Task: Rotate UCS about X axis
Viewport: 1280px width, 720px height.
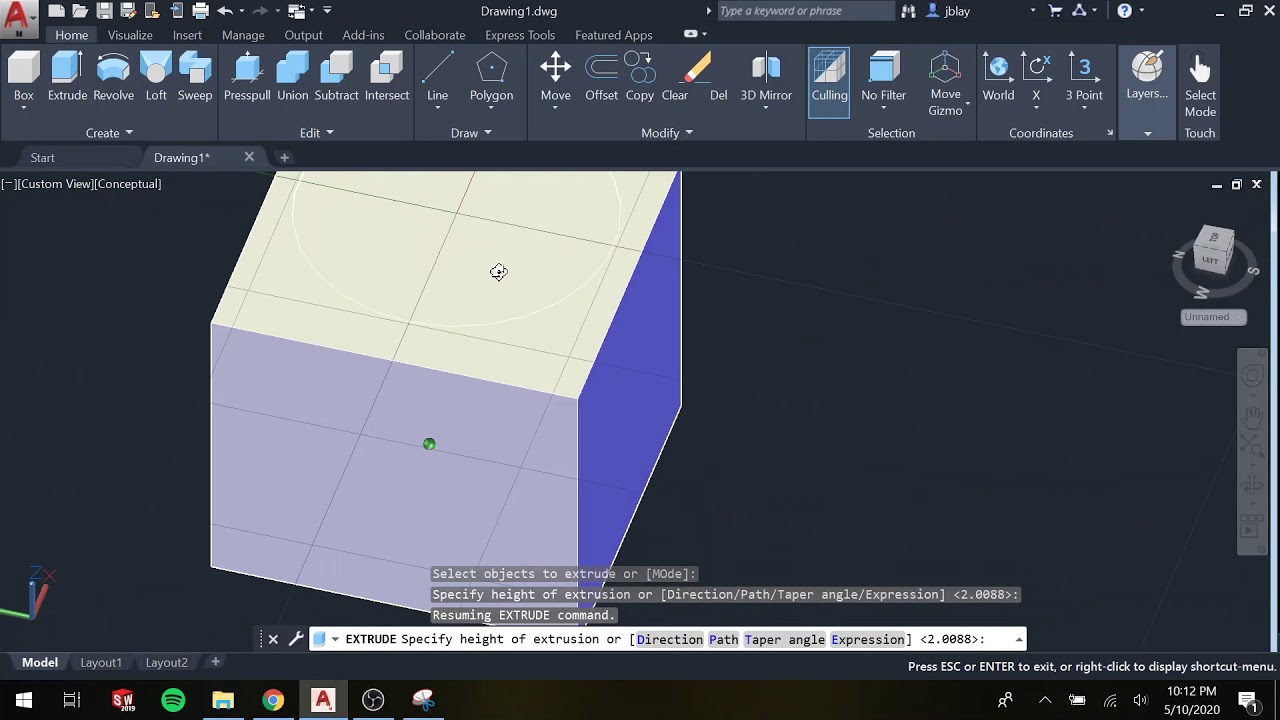Action: [x=1036, y=78]
